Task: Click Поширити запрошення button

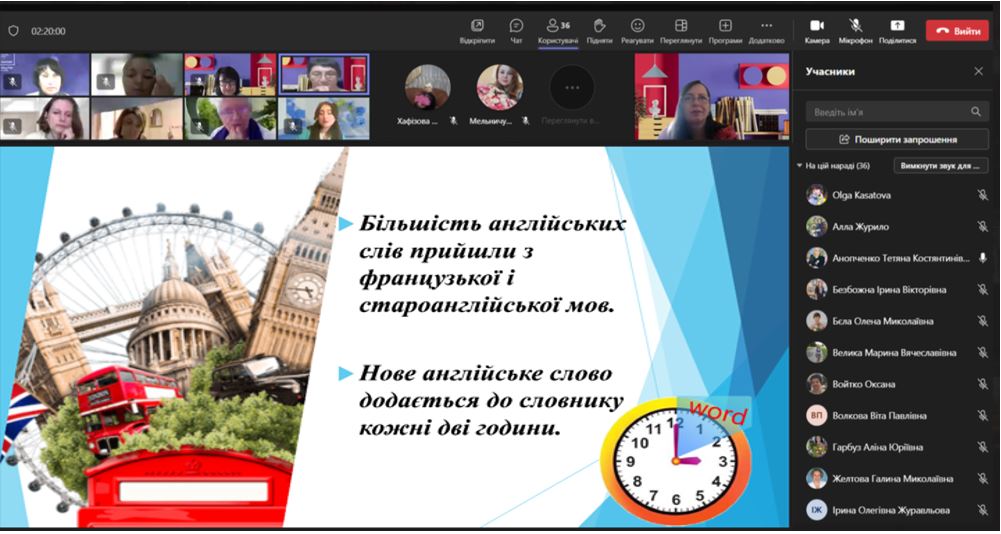Action: click(x=897, y=139)
